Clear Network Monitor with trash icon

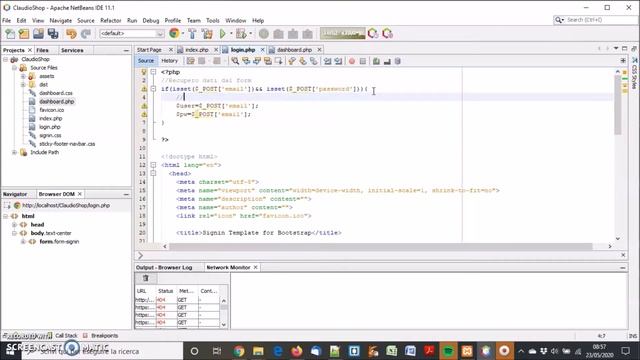[x=146, y=278]
